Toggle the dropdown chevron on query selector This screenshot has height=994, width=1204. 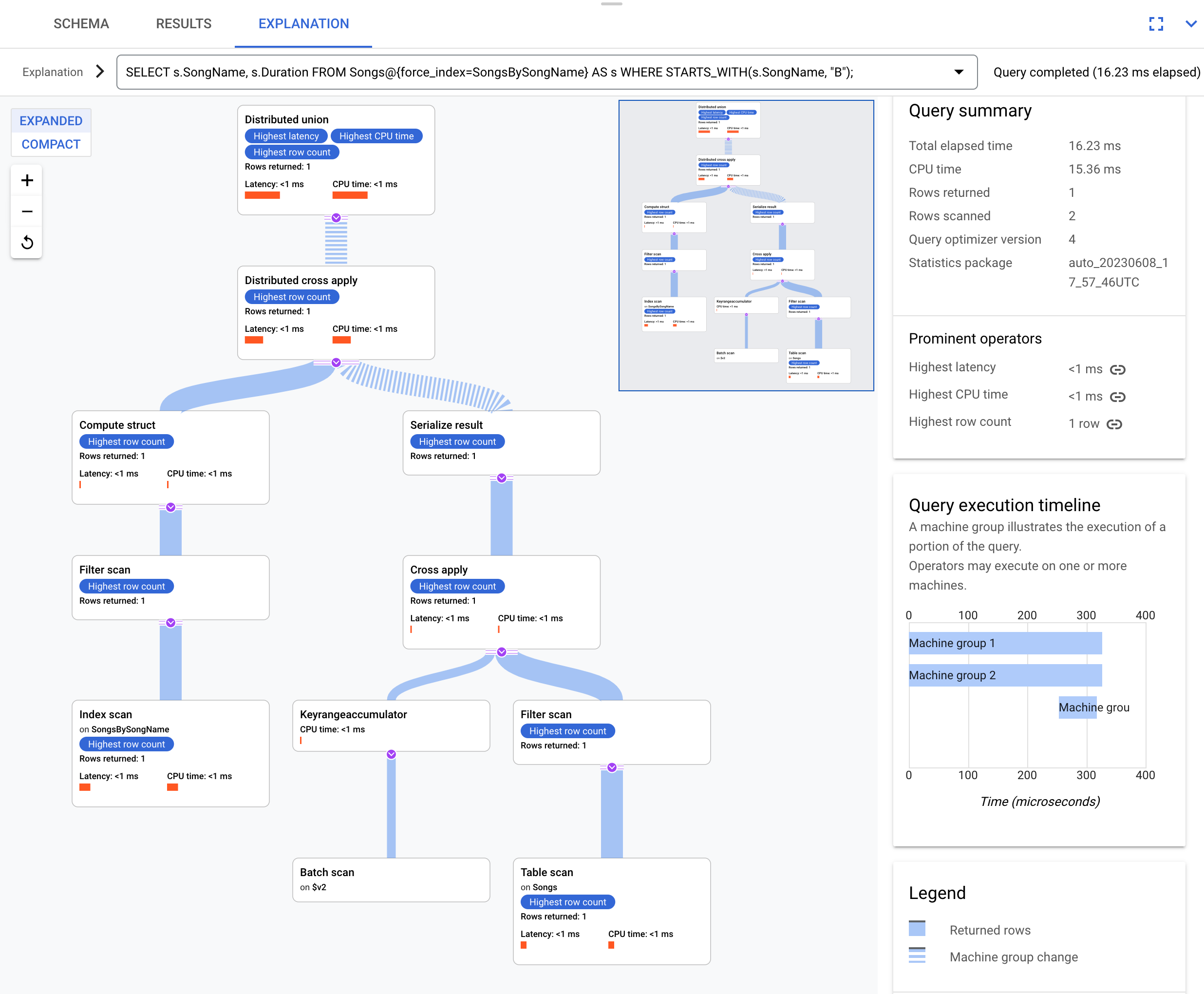point(958,72)
